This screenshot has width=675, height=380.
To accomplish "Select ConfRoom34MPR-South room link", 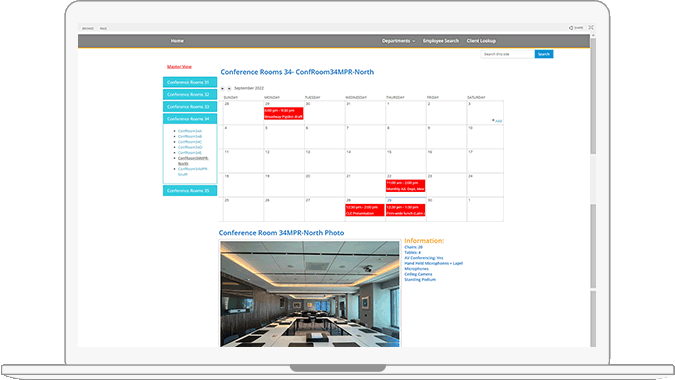I will tap(193, 172).
